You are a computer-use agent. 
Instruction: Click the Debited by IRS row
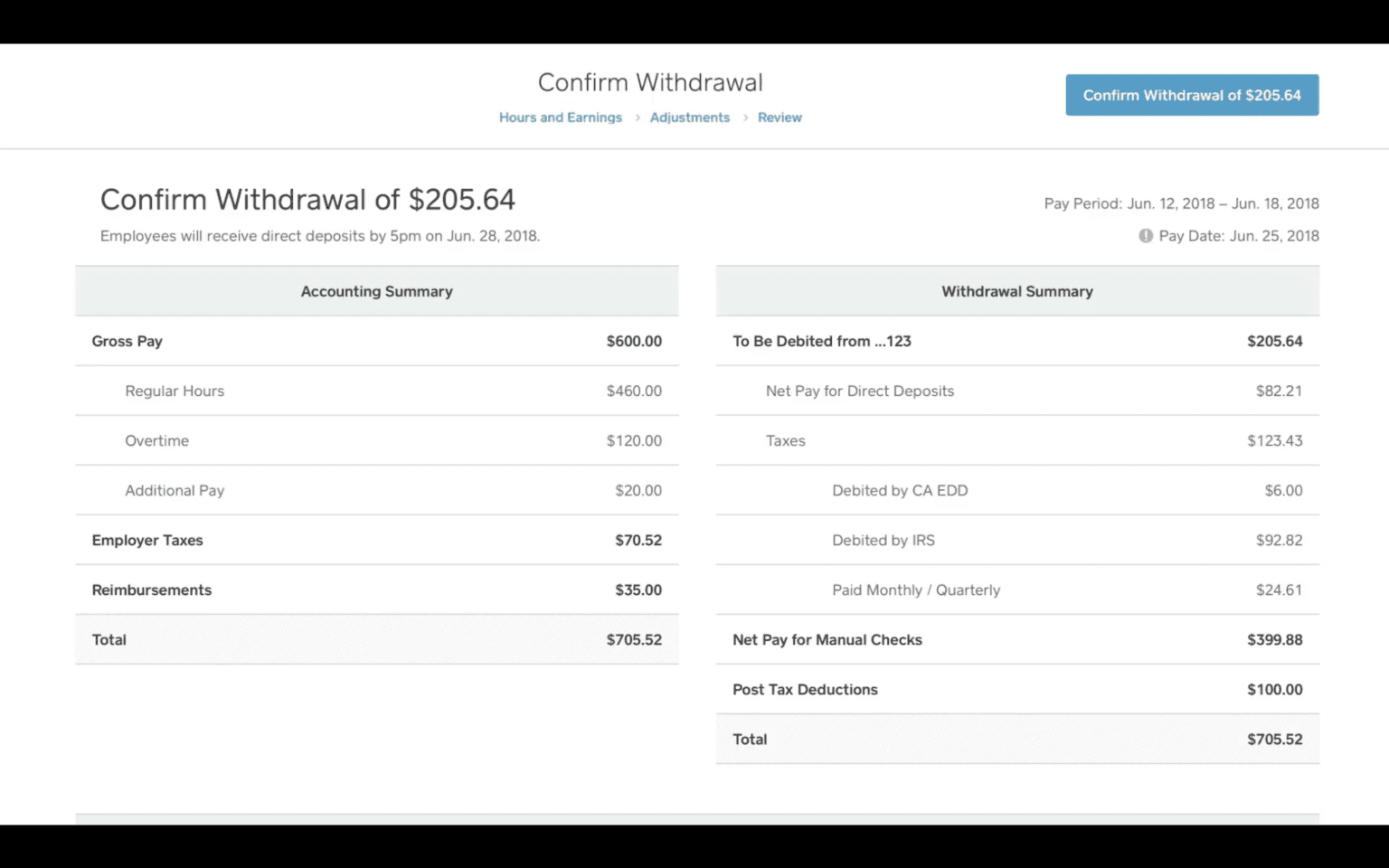click(x=1016, y=540)
